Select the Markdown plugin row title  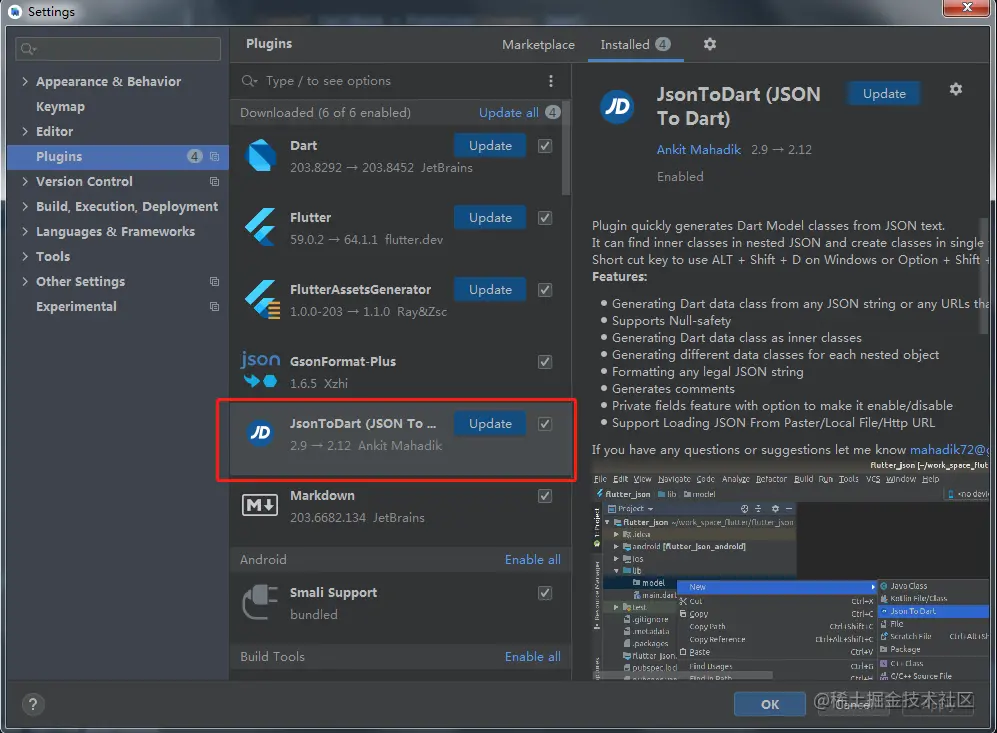(x=322, y=495)
